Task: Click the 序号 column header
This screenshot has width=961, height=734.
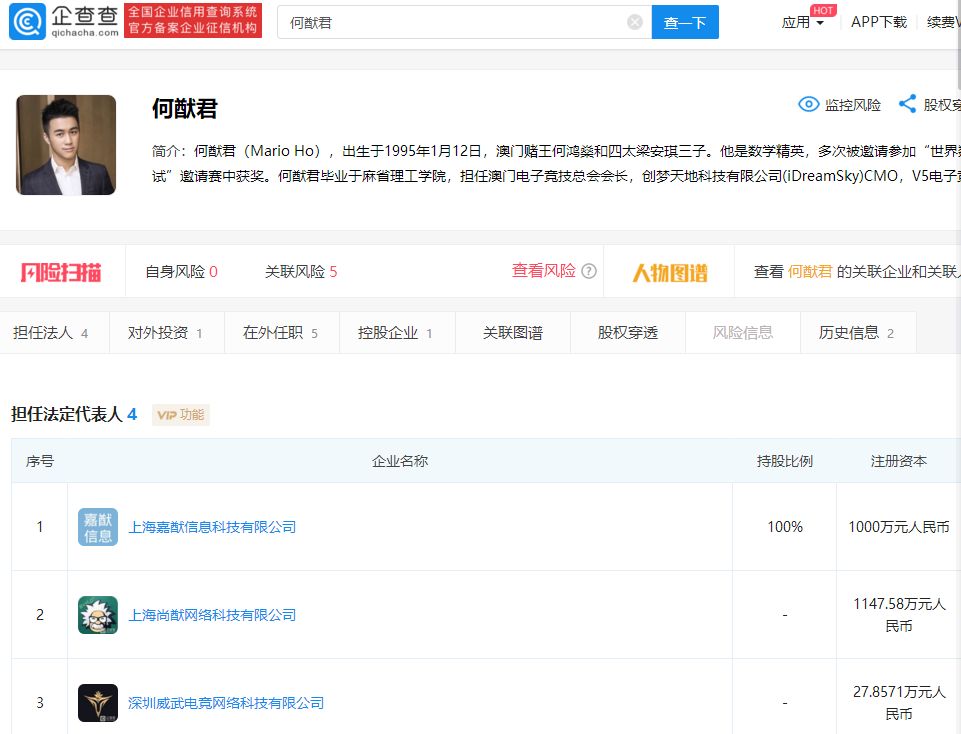Action: (x=40, y=461)
